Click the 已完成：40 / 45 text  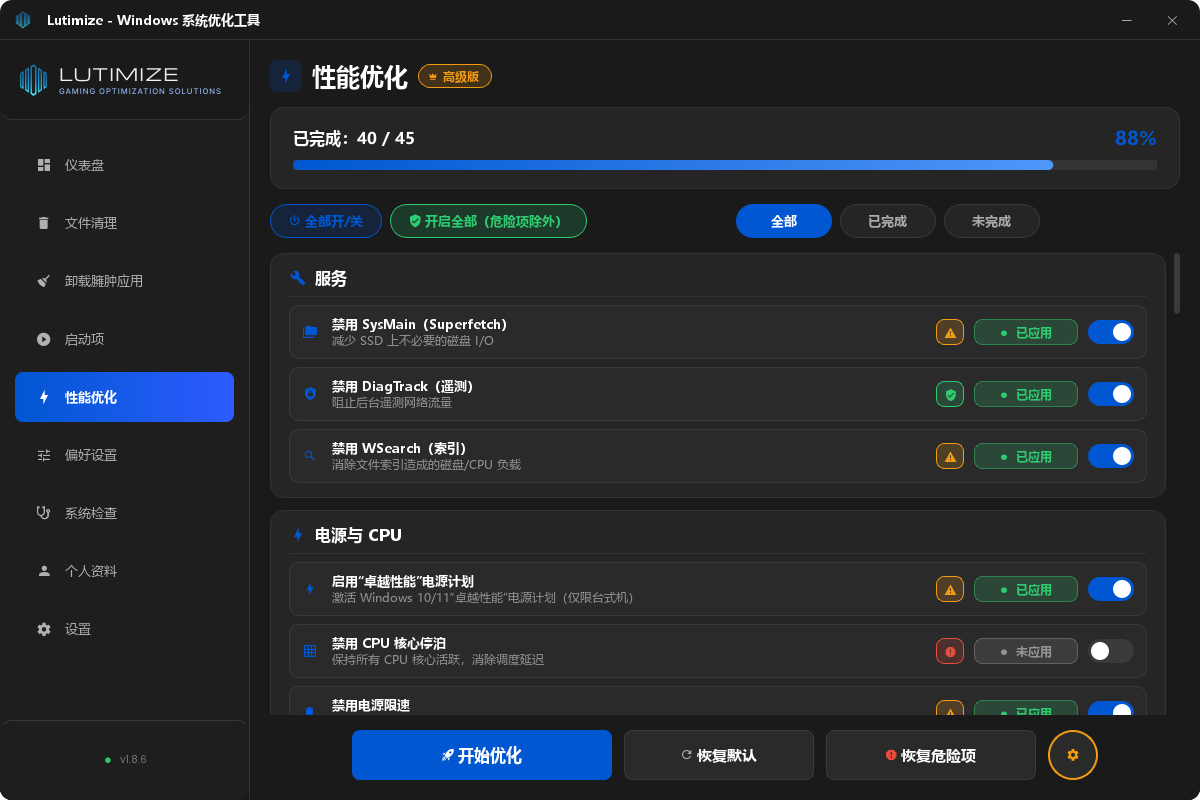(354, 139)
